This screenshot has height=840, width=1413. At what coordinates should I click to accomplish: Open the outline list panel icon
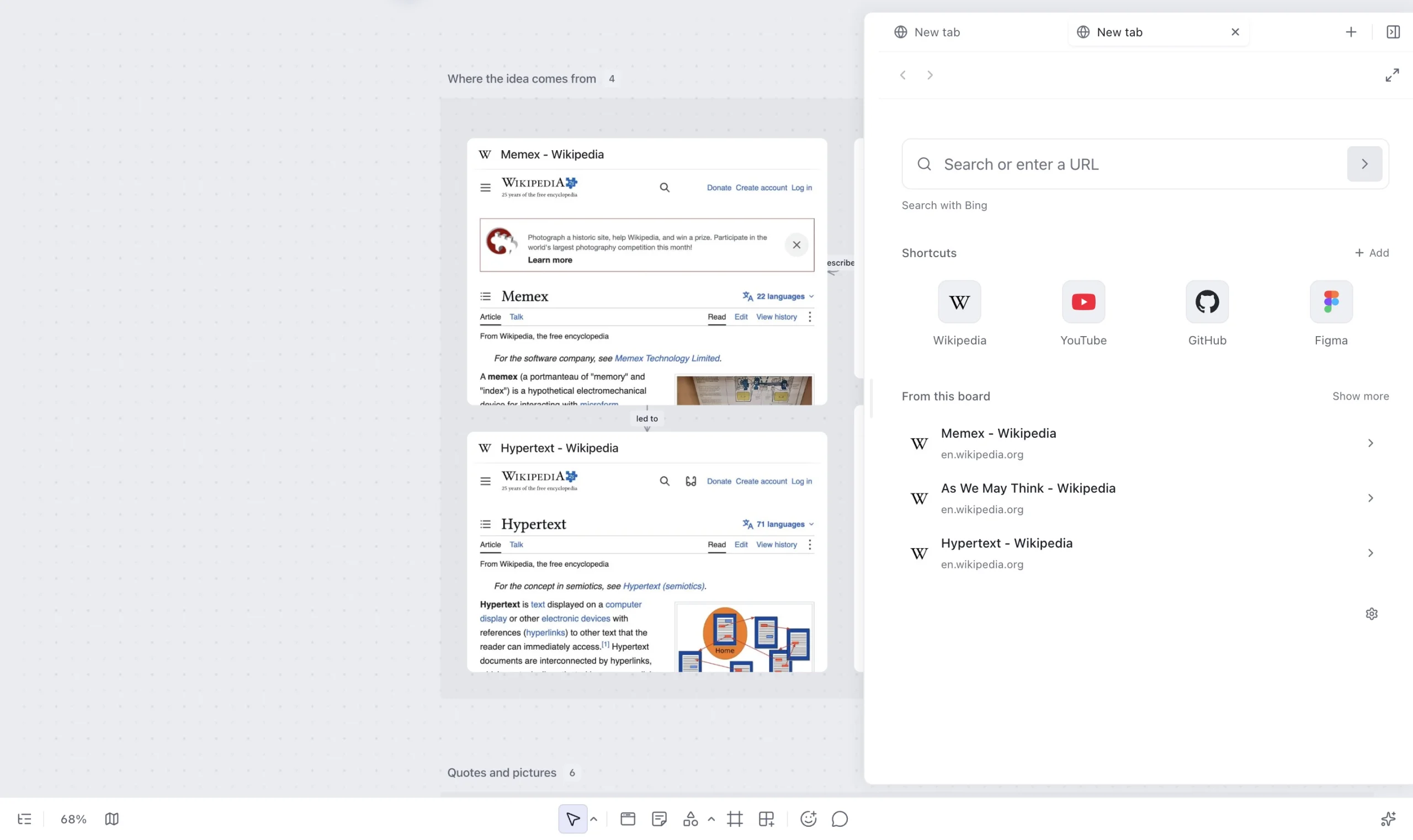(x=24, y=818)
